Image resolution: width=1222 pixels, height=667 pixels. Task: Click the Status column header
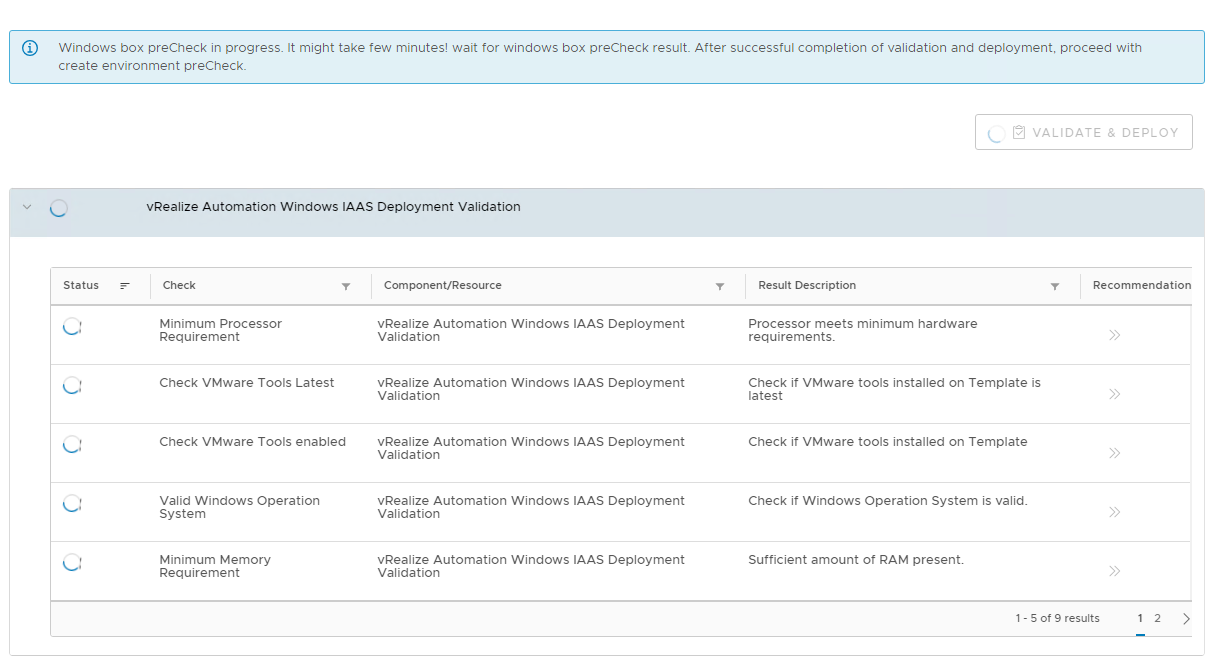click(x=81, y=285)
